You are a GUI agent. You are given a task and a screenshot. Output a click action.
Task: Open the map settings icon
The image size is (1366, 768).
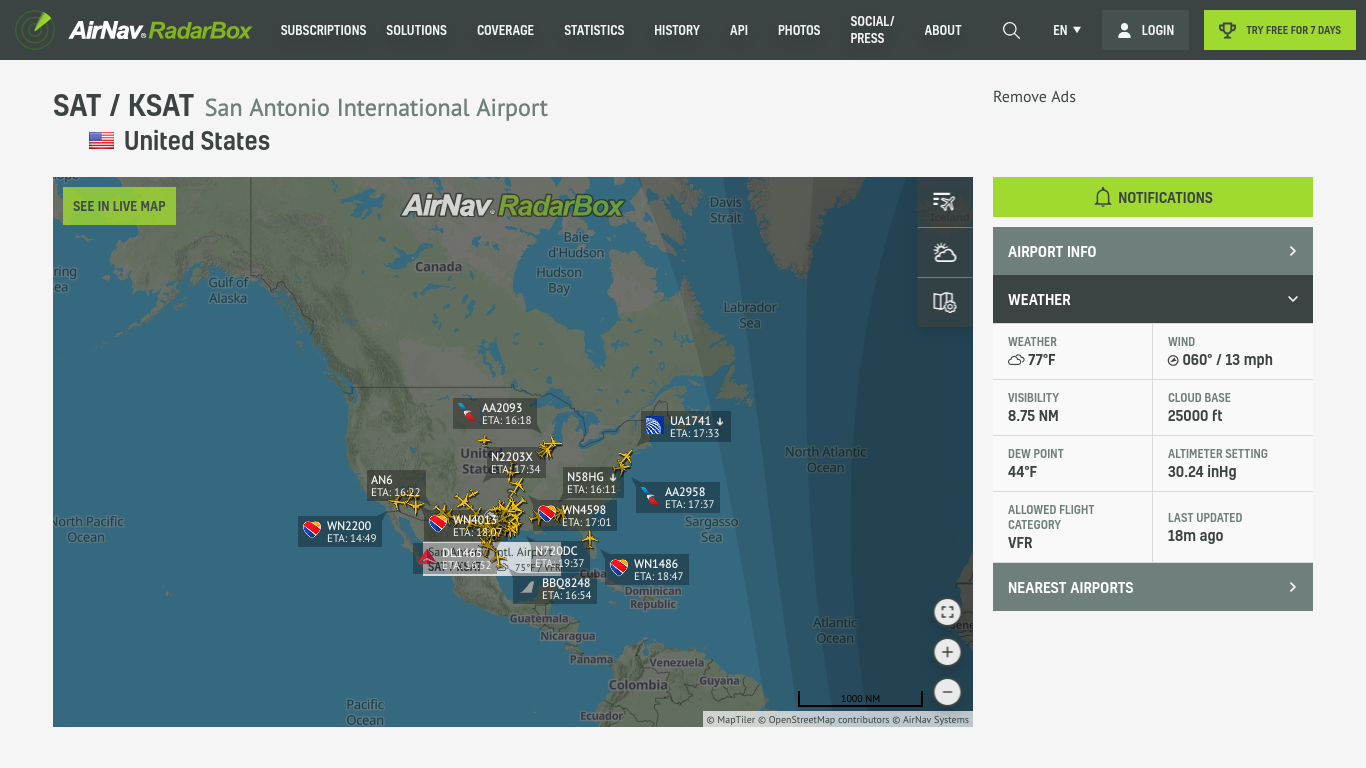tap(945, 302)
